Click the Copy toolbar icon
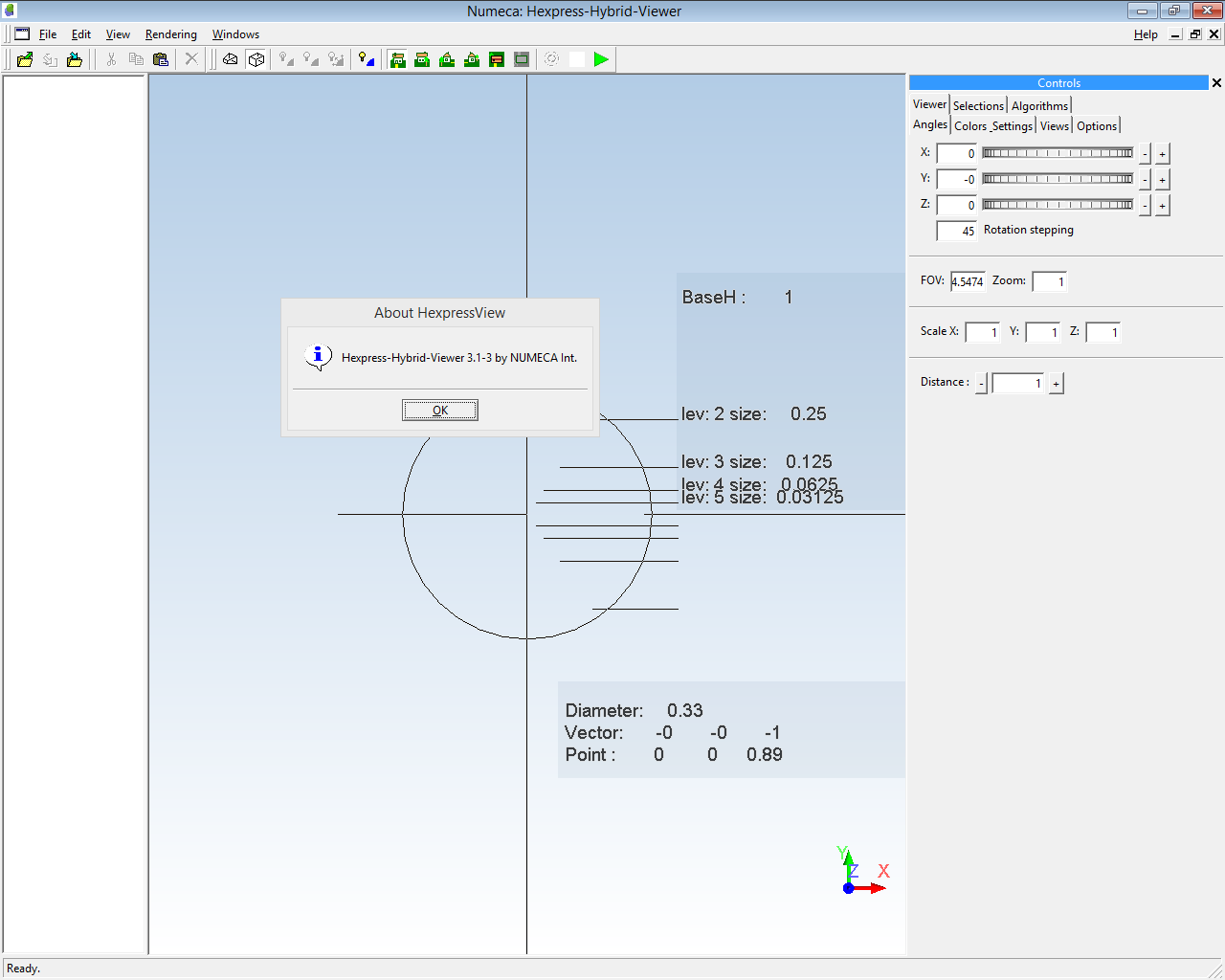 tap(136, 59)
